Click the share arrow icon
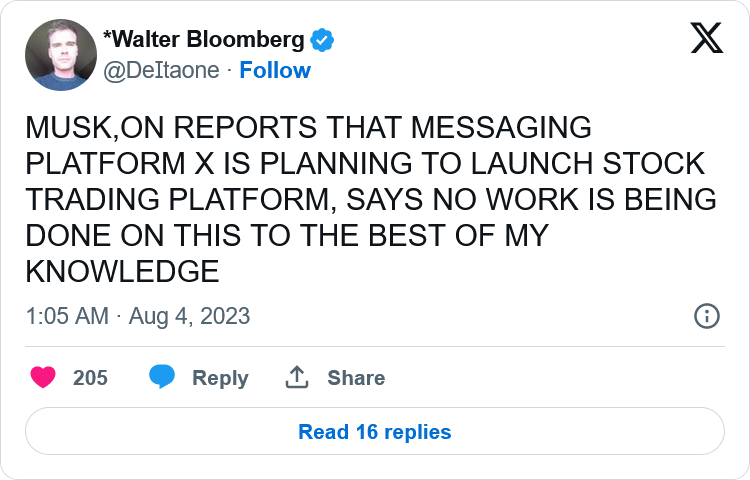This screenshot has width=750, height=480. pos(296,378)
